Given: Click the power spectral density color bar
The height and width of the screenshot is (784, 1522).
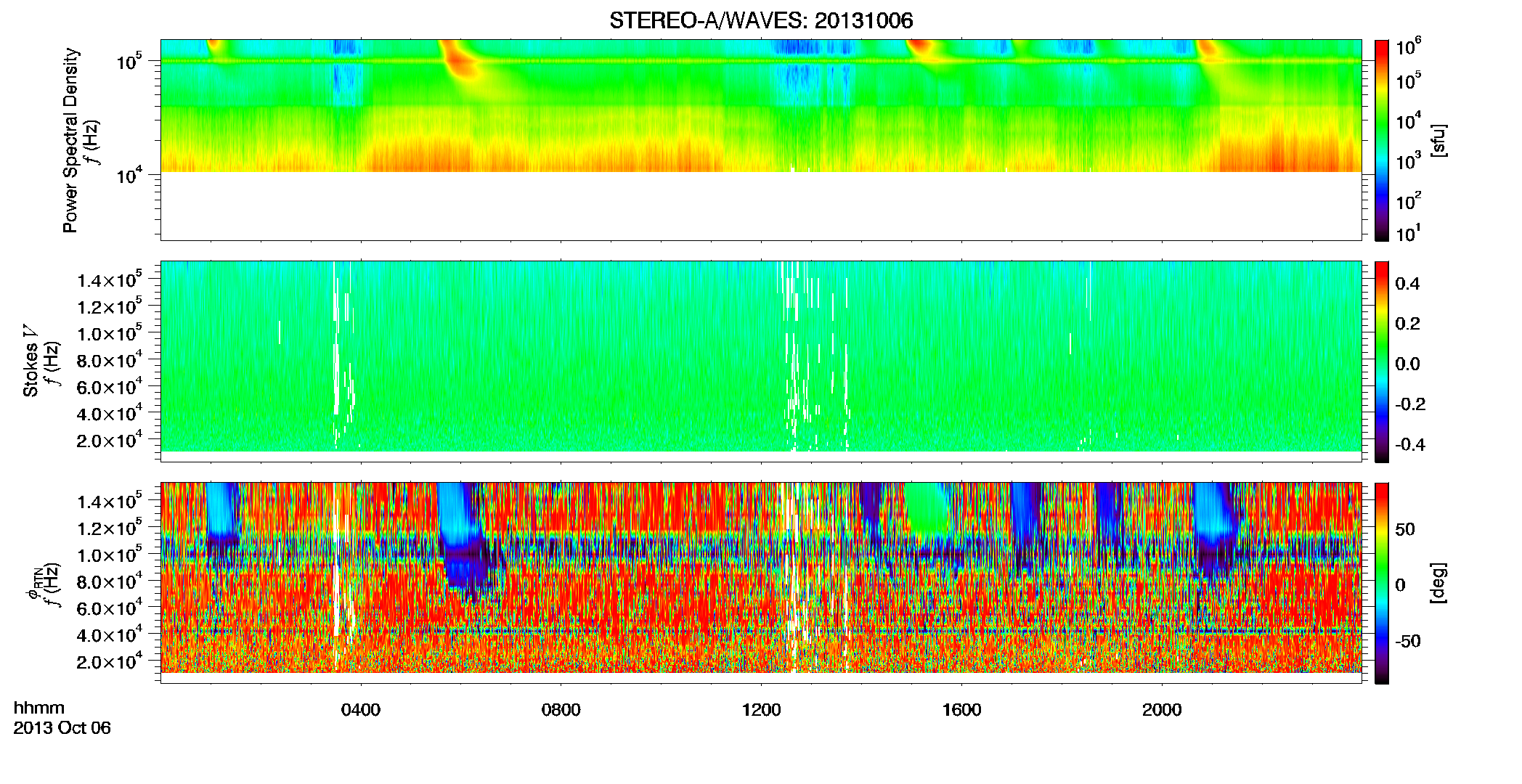Looking at the screenshot, I should coord(1382,140).
